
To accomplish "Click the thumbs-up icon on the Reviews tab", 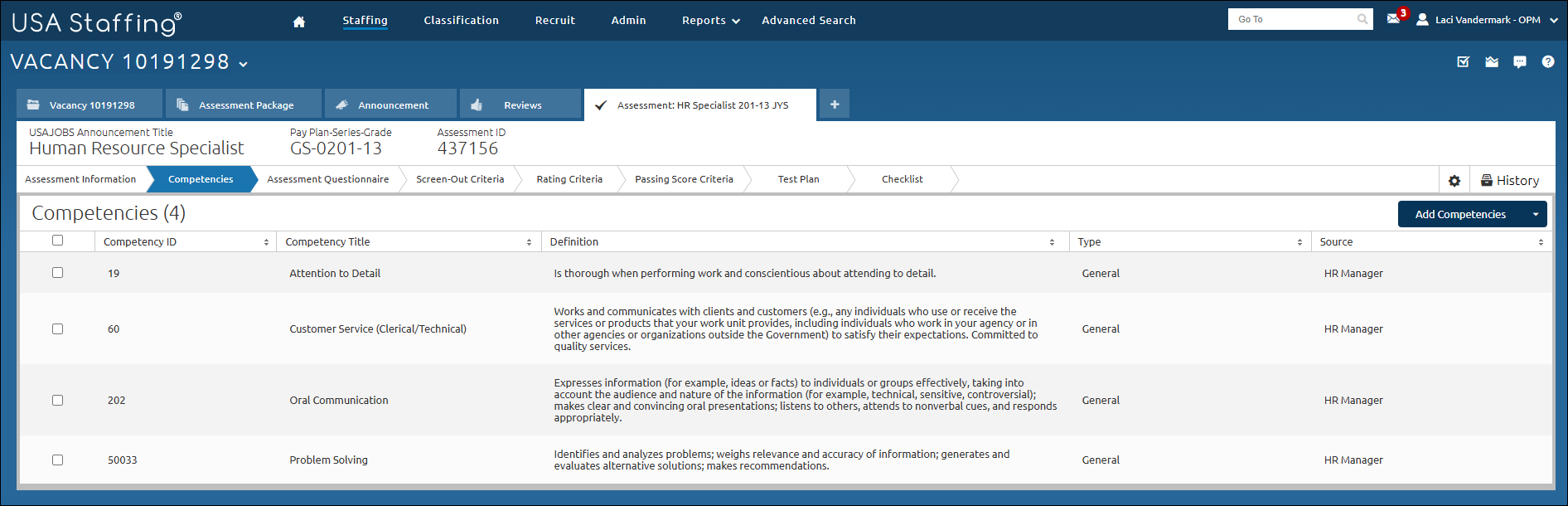I will 477,105.
